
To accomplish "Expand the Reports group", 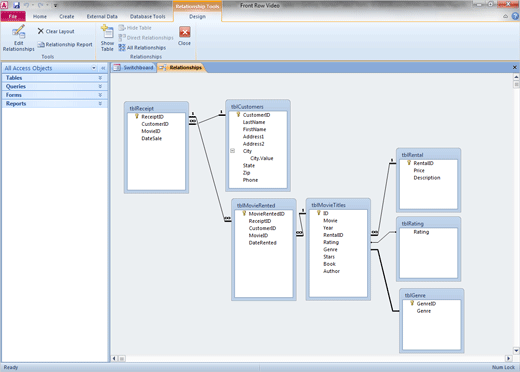I will (55, 104).
